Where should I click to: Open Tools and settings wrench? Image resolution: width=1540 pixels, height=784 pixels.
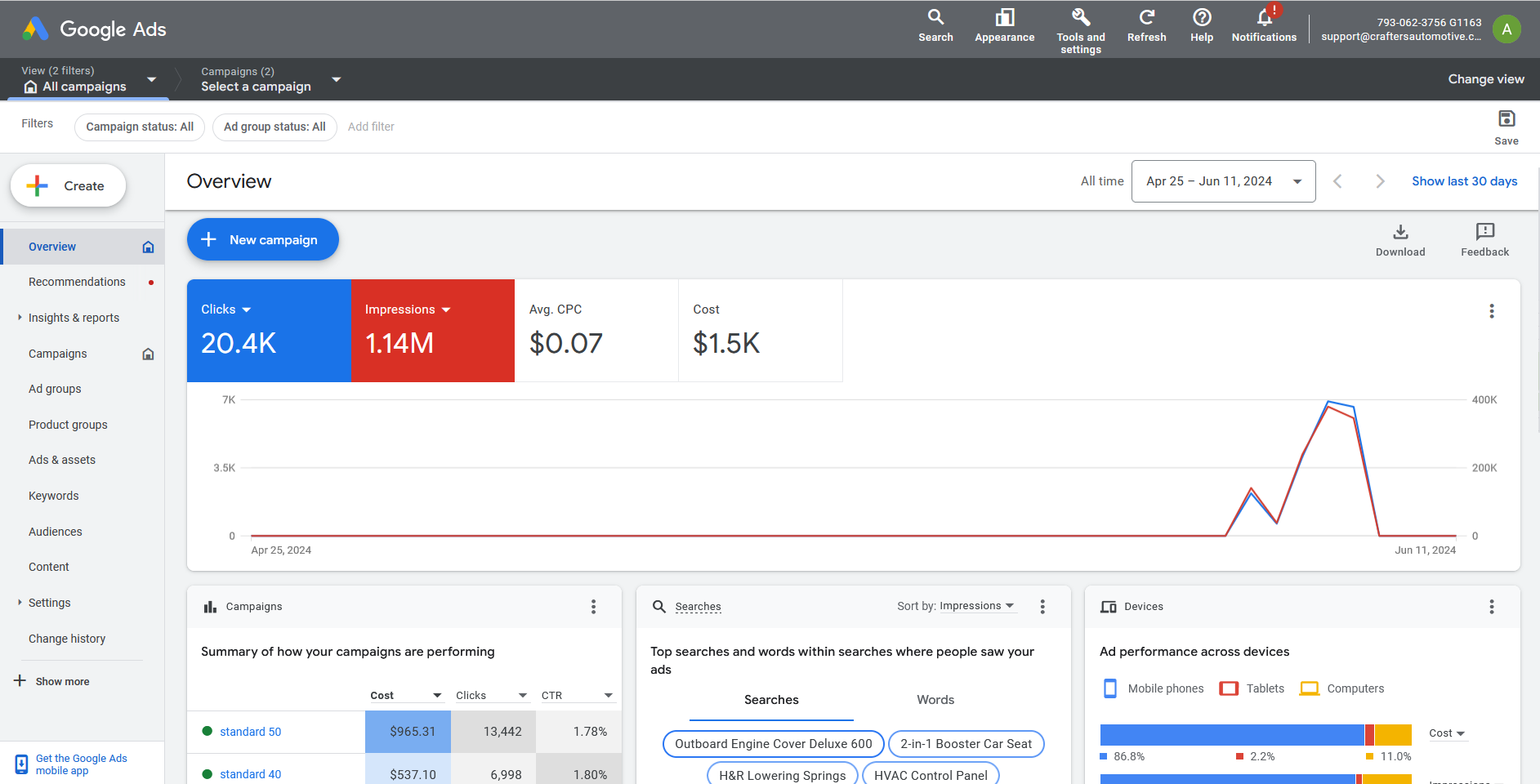1080,31
